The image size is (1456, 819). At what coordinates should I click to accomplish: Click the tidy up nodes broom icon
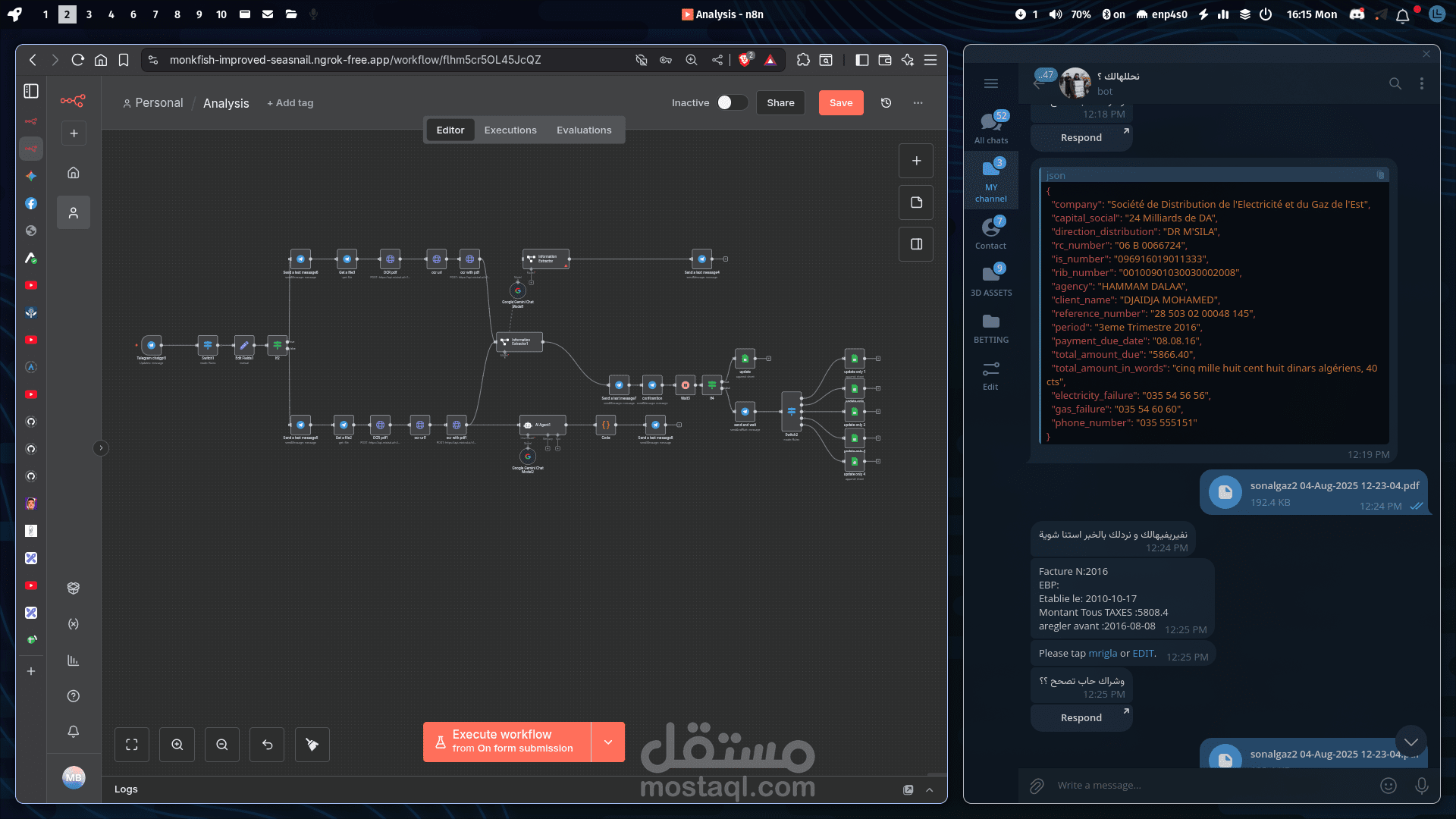coord(312,745)
